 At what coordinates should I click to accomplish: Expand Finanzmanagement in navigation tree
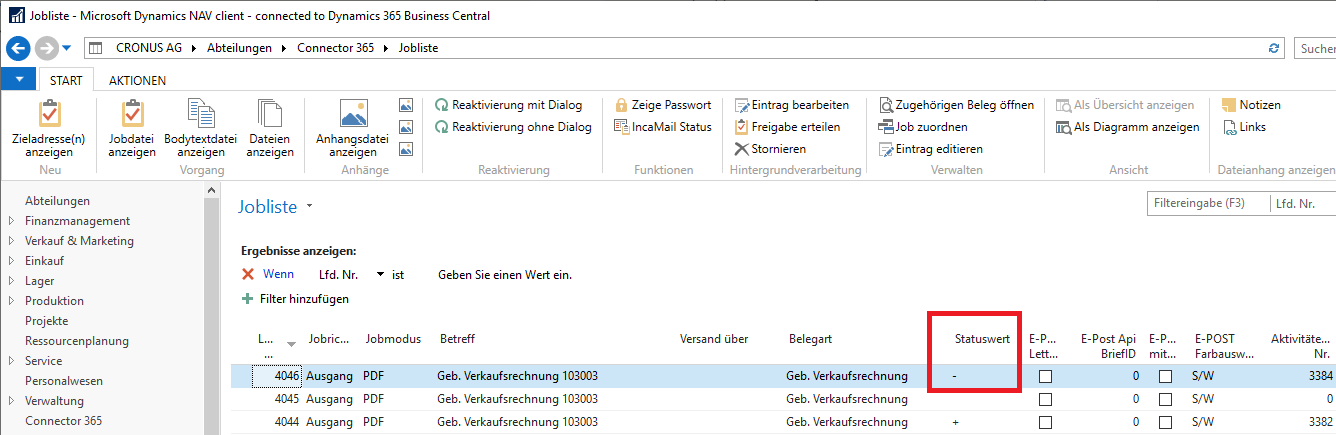[x=12, y=221]
